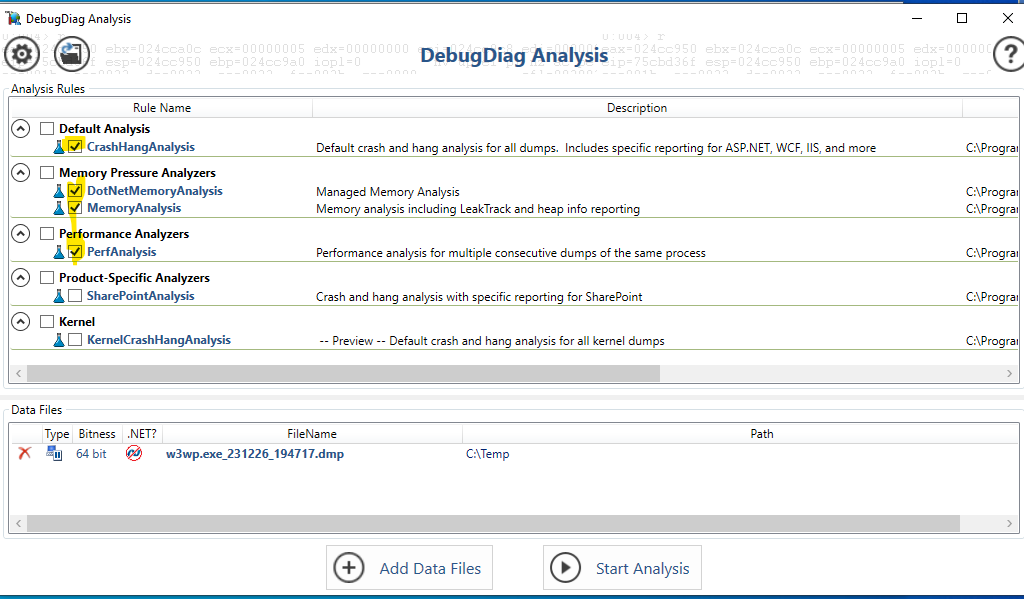Collapse the Memory Pressure Analyzers group
Viewport: 1024px width, 599px height.
[x=21, y=172]
